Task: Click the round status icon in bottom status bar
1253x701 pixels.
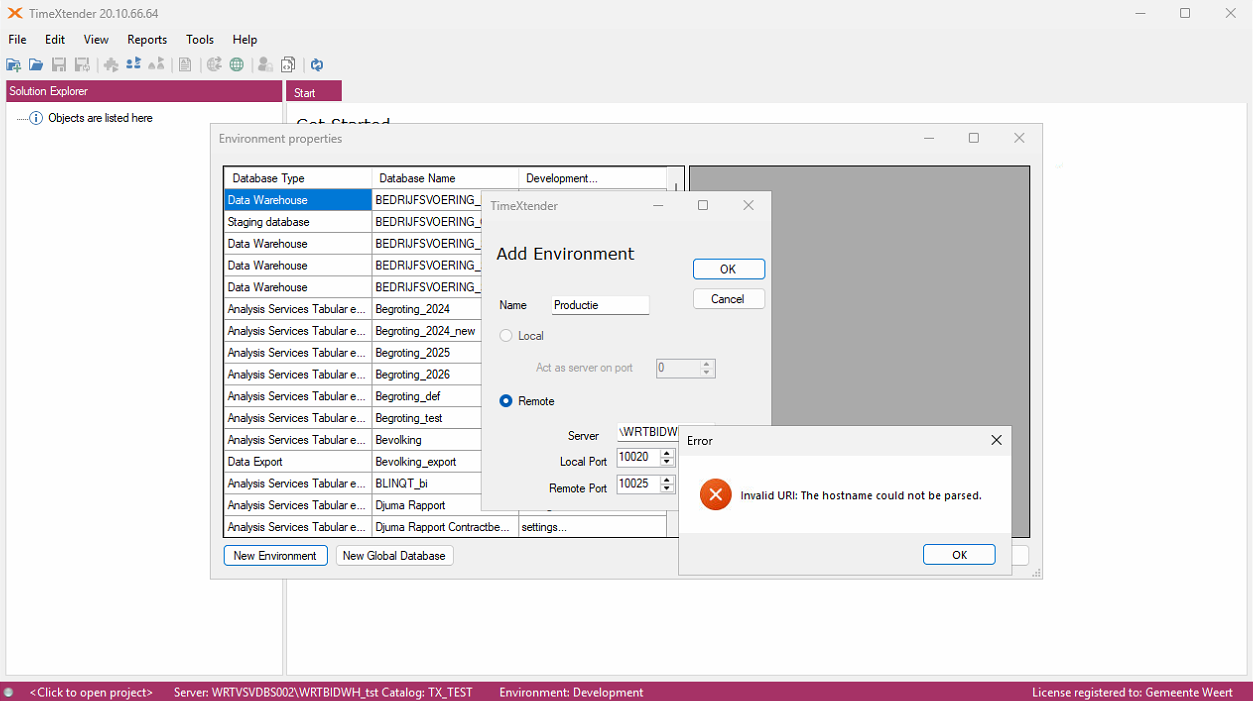Action: coord(9,692)
